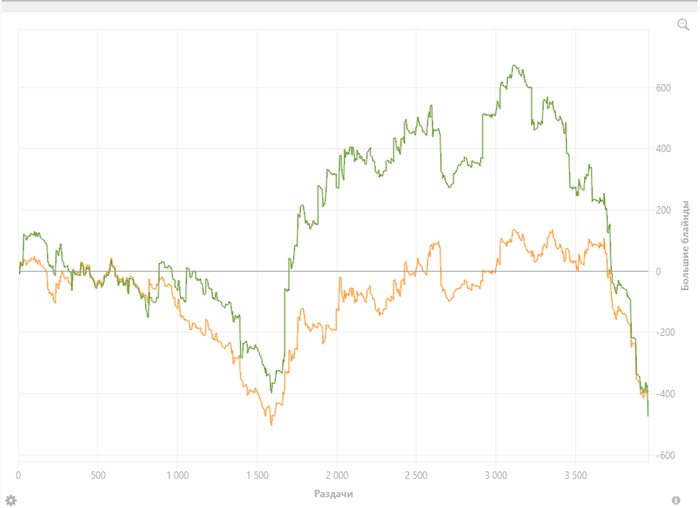The image size is (700, 508).
Task: Click the "-600" y-axis tick label
Action: pos(661,455)
